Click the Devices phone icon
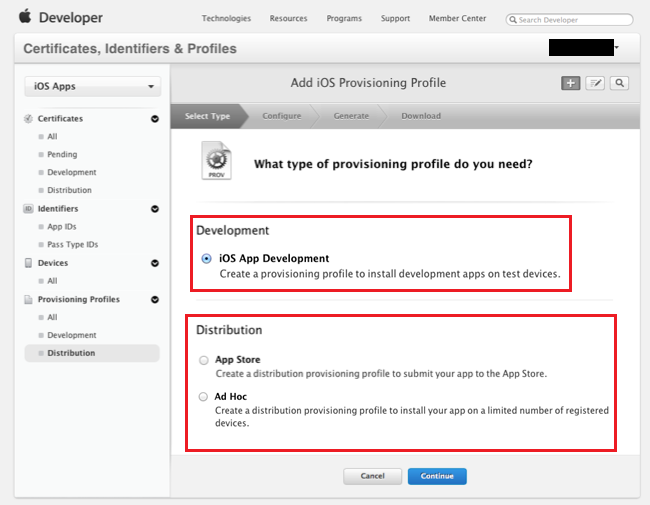Screen dimensions: 650x505 (28, 263)
